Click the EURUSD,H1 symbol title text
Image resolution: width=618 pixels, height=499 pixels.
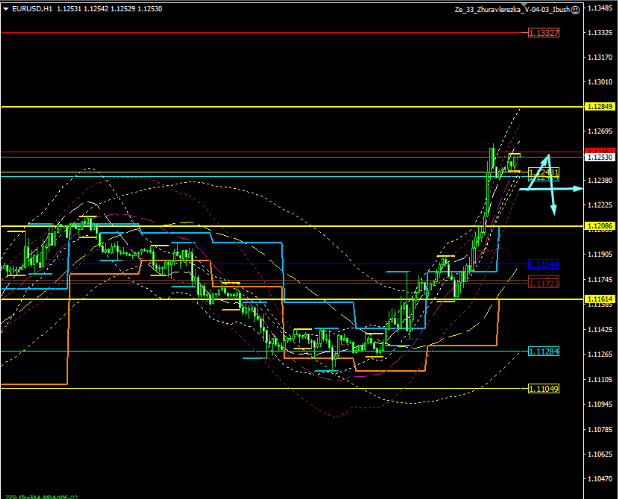pos(30,8)
